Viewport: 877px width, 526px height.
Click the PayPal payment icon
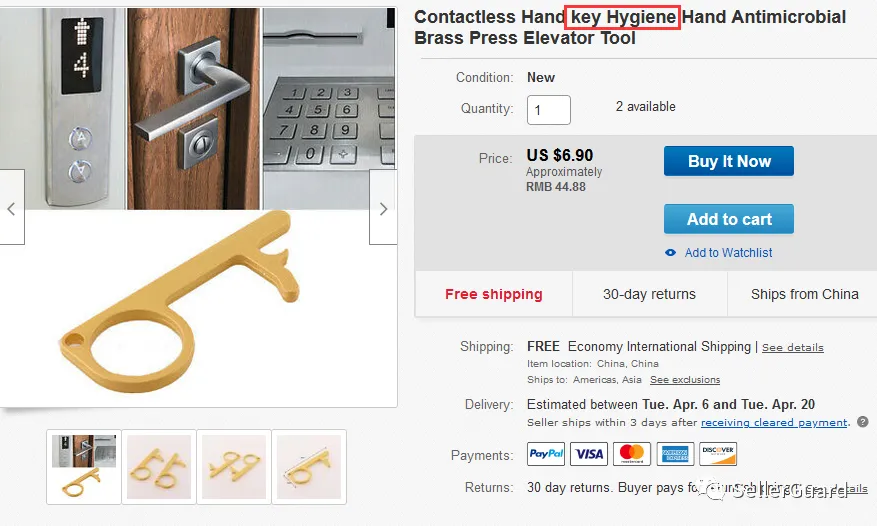[x=546, y=454]
